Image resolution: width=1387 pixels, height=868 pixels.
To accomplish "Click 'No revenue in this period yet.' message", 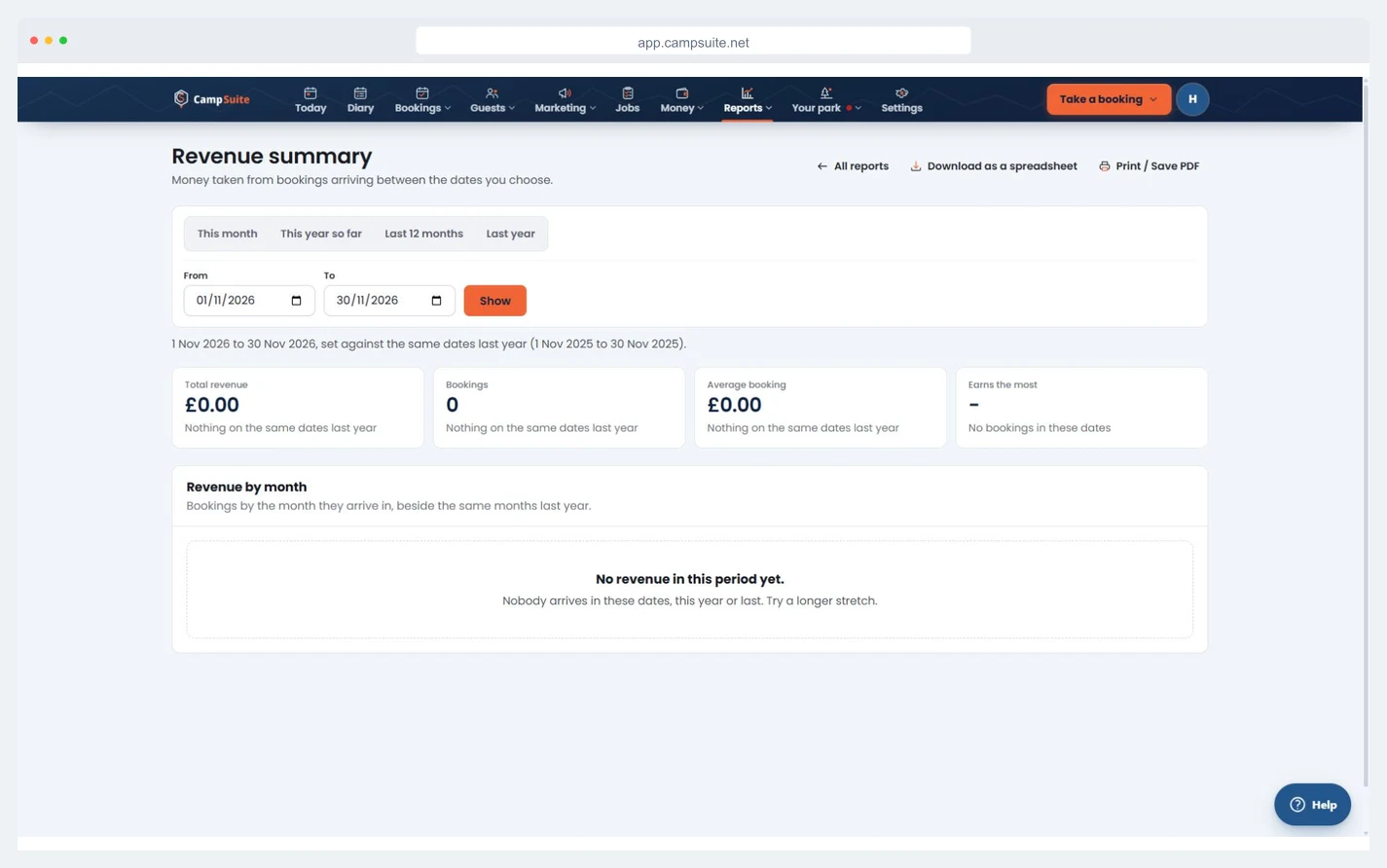I will pos(690,579).
